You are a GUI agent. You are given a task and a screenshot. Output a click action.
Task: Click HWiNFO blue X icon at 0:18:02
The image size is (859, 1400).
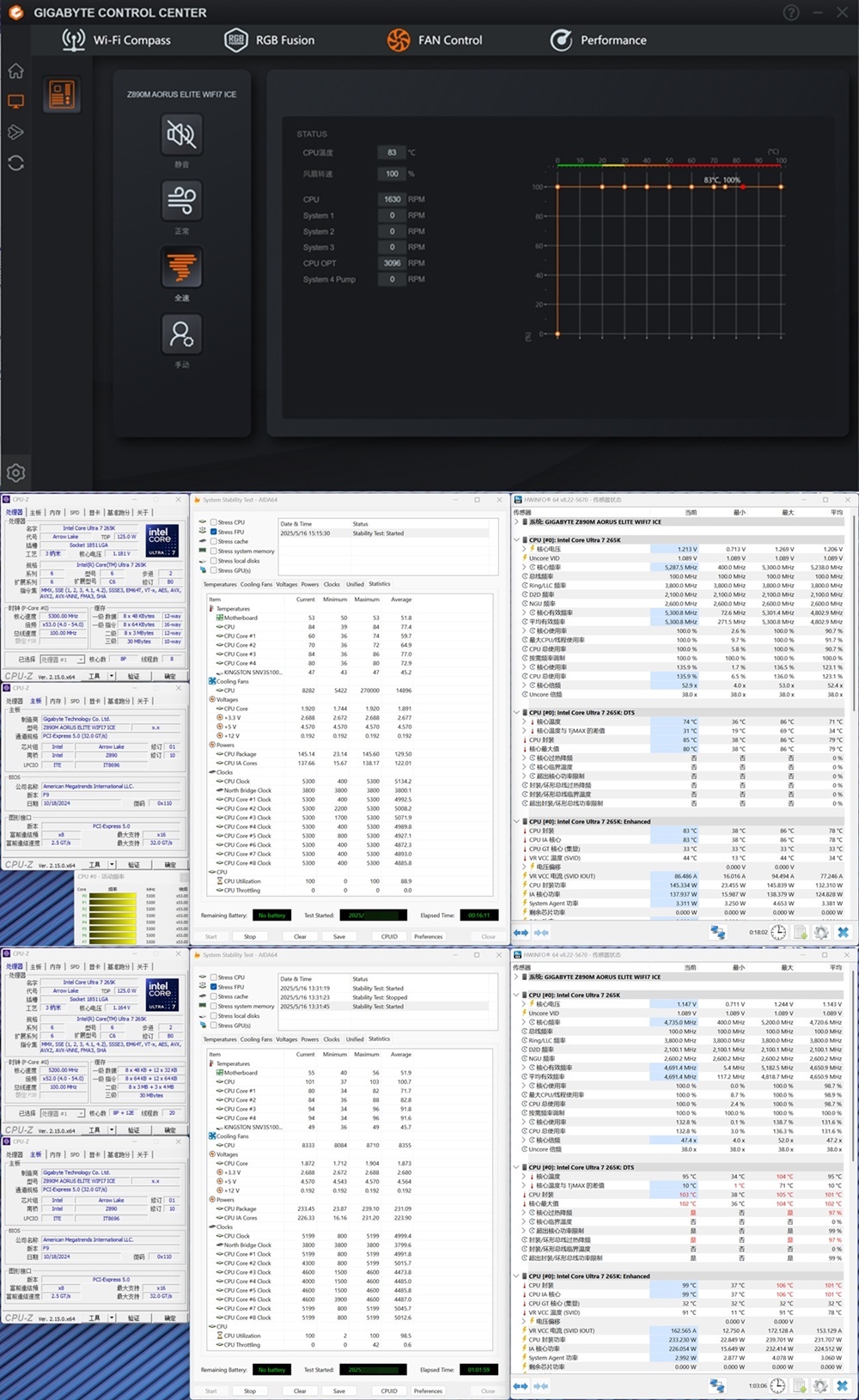coord(843,932)
